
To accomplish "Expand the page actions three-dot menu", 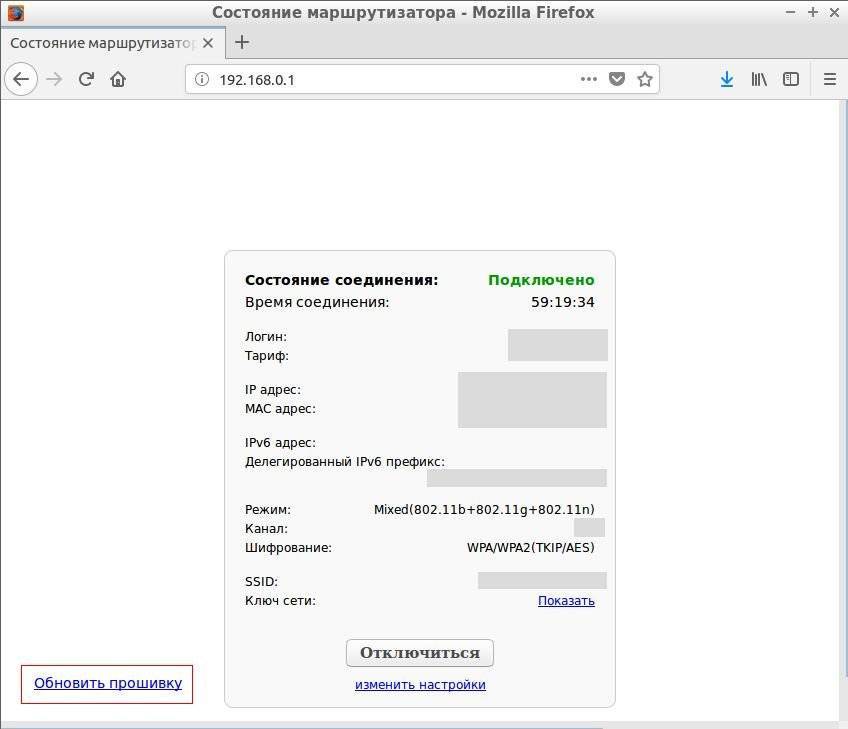I will (589, 79).
